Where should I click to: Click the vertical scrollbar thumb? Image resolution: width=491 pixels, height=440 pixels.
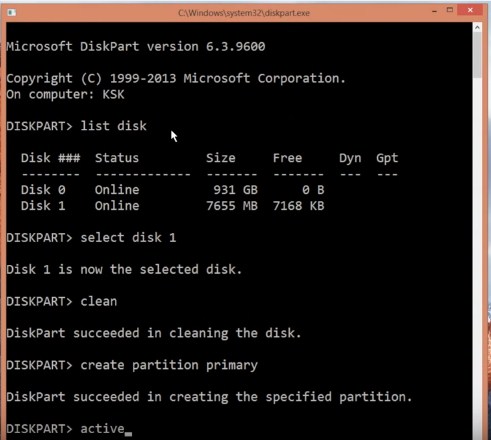[477, 55]
